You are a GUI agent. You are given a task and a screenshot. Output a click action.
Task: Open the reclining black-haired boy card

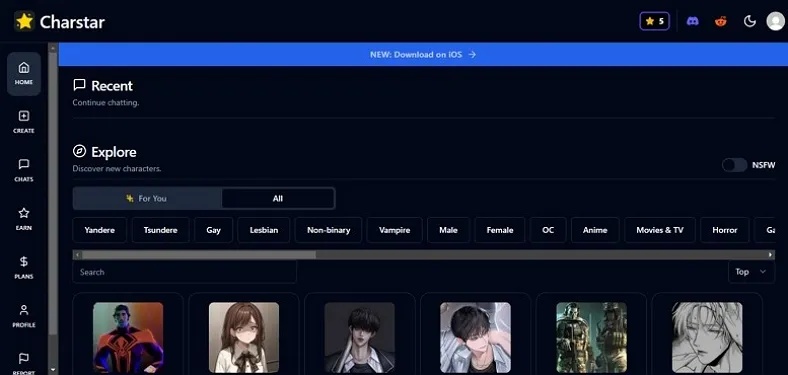tap(475, 334)
